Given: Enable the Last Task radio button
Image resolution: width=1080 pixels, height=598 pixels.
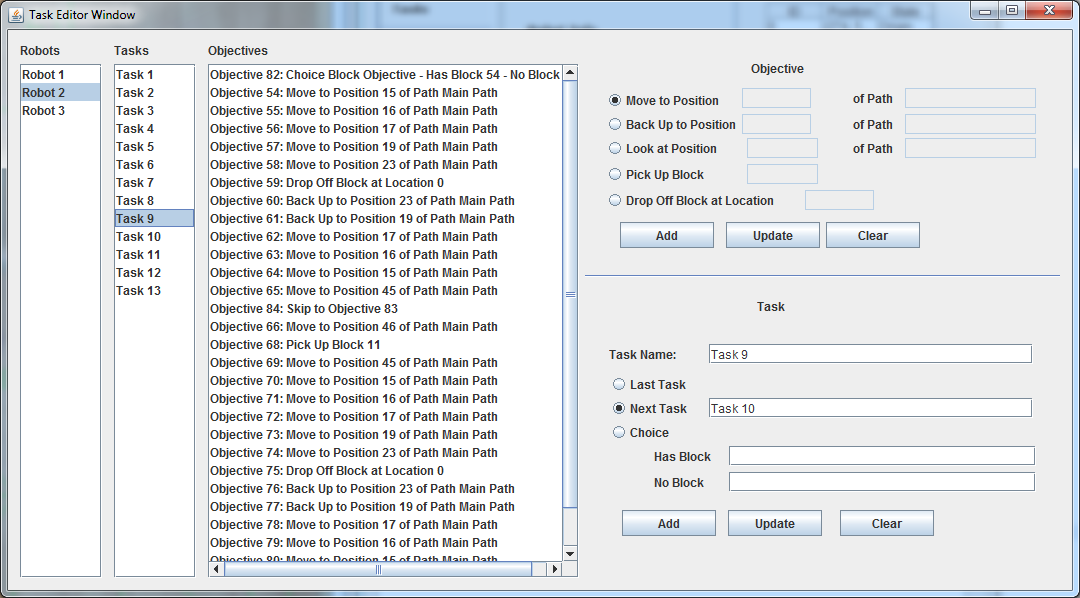Looking at the screenshot, I should [619, 384].
